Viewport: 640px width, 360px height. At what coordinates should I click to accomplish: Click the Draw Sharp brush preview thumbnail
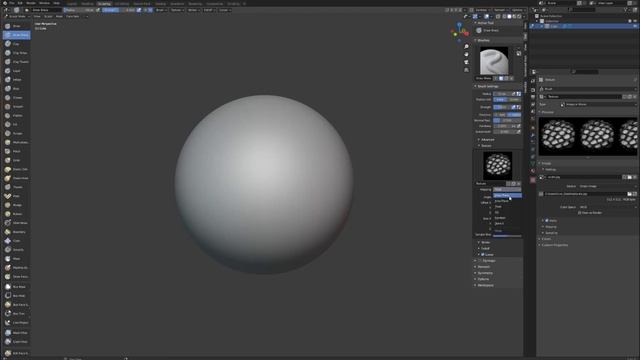point(494,61)
